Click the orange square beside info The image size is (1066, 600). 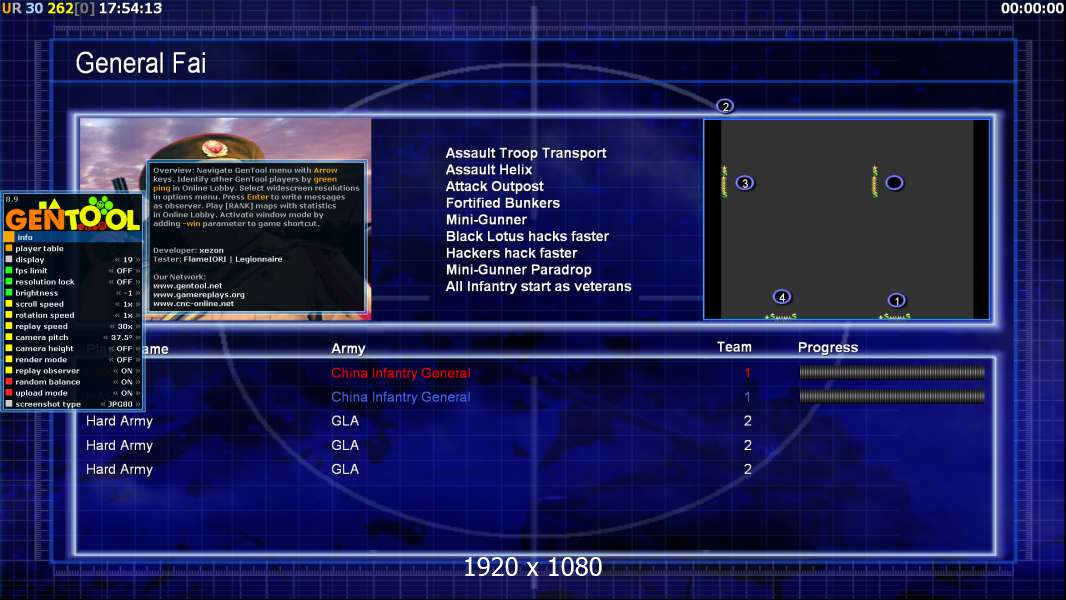point(9,237)
